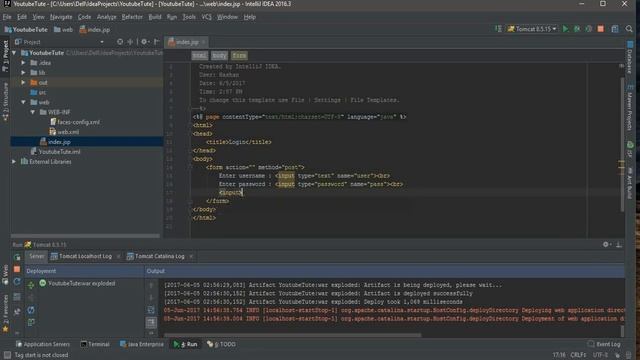Open the Event Log button
The height and width of the screenshot is (360, 640).
(x=604, y=344)
